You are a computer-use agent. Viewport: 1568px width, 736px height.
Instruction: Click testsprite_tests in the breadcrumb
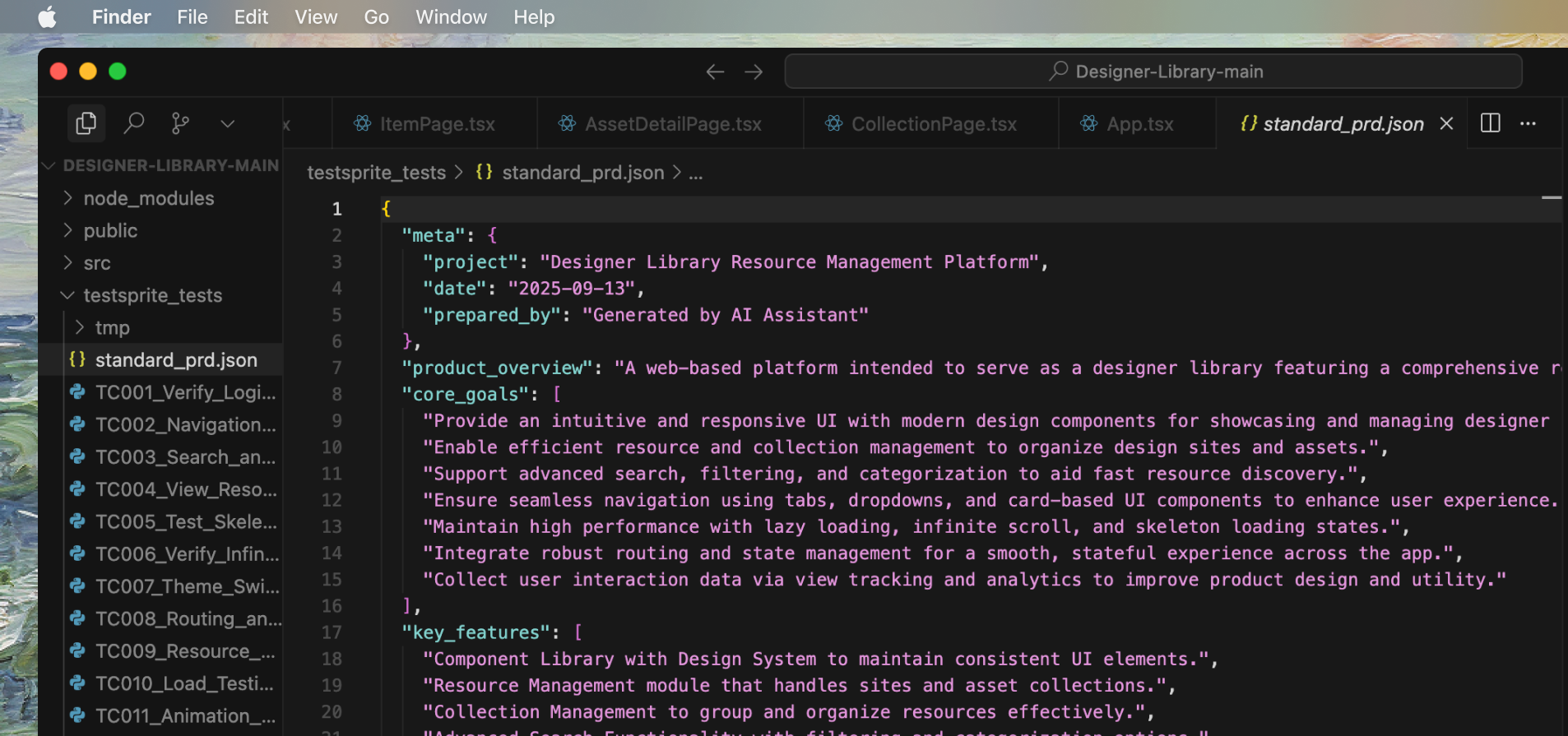click(x=376, y=173)
